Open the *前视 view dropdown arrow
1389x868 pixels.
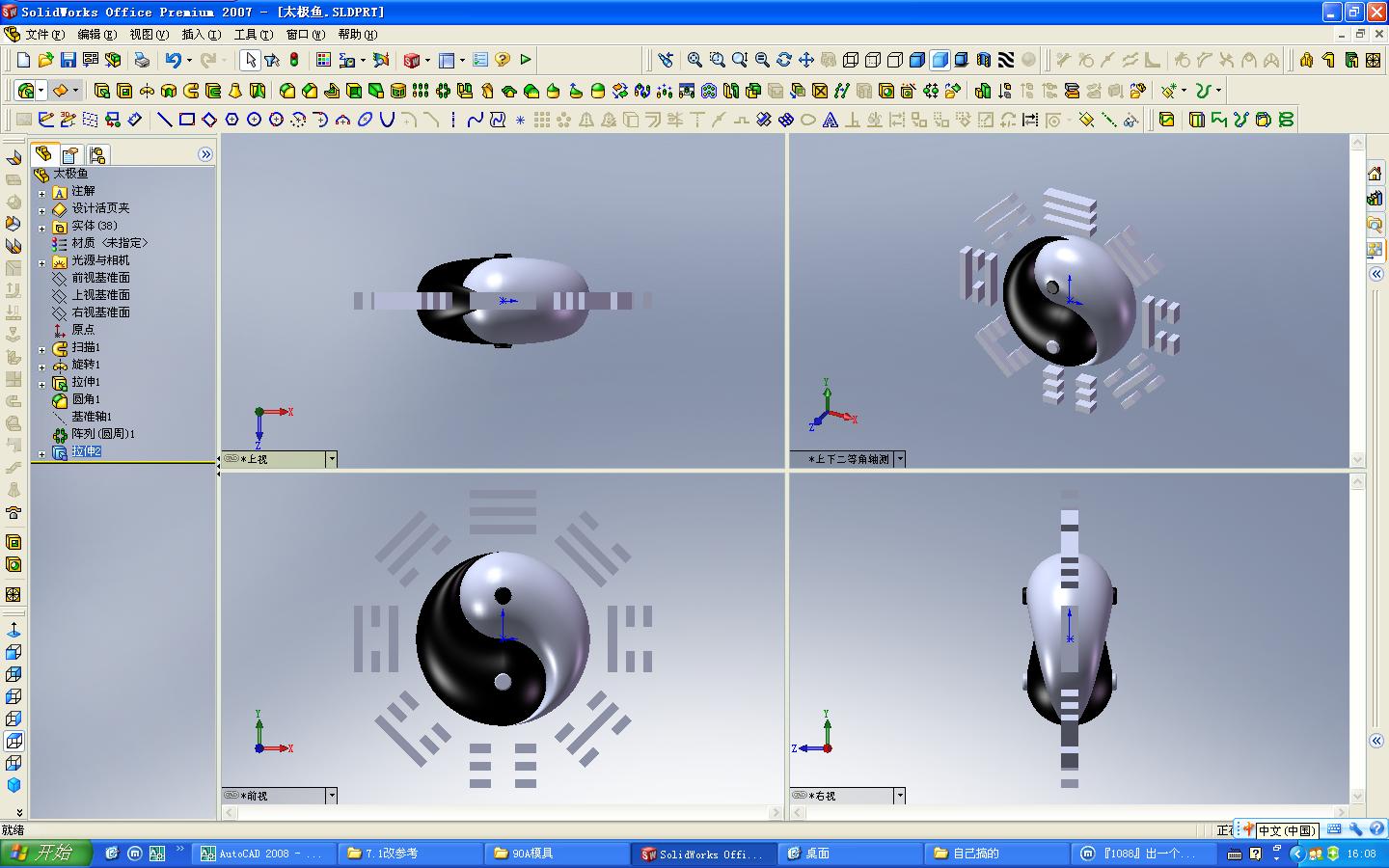coord(331,796)
